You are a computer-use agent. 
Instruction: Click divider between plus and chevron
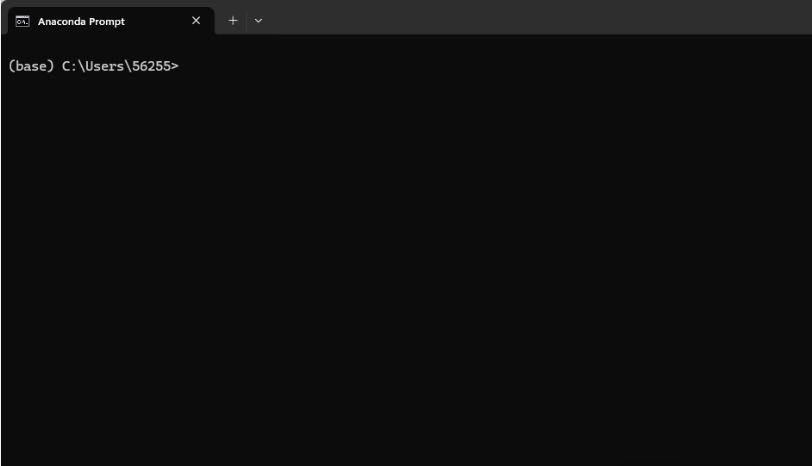coord(246,21)
